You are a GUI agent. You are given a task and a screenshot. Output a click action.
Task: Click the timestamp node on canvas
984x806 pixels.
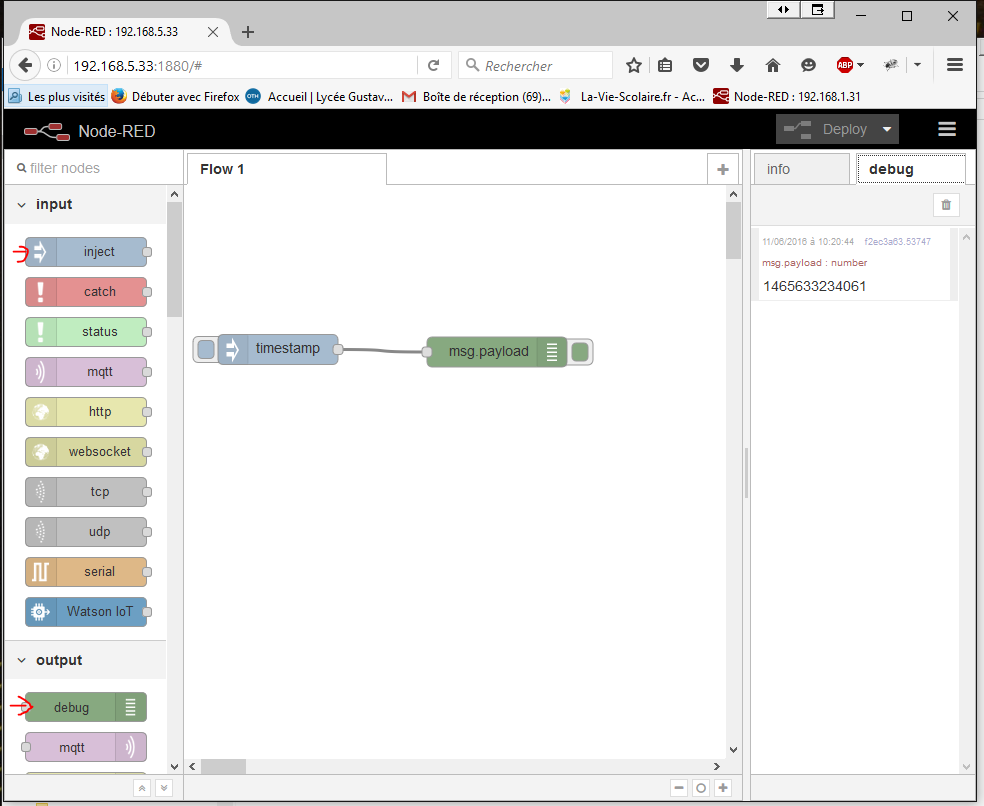tap(278, 349)
